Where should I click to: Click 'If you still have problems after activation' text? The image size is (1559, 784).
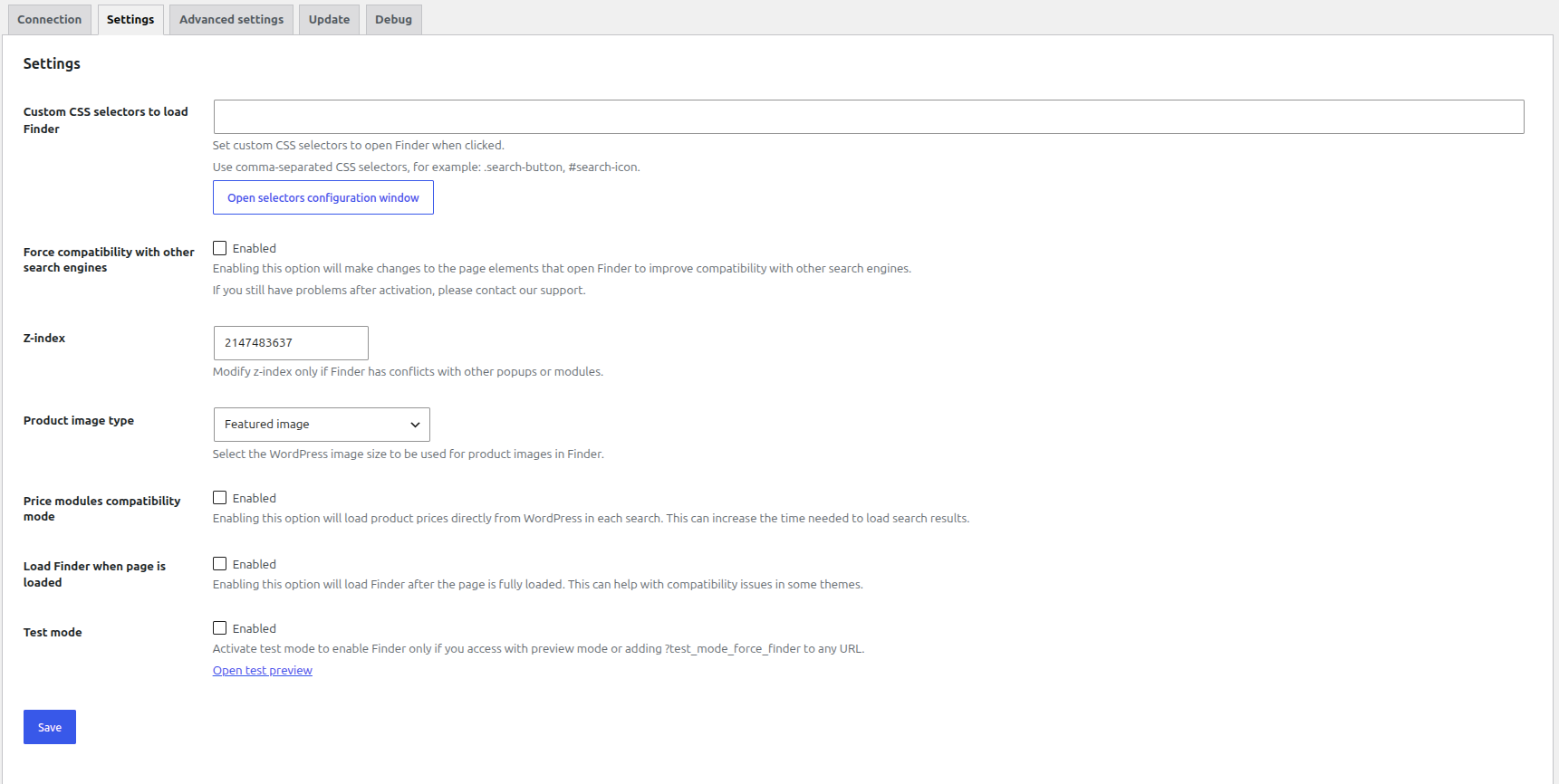click(x=399, y=290)
